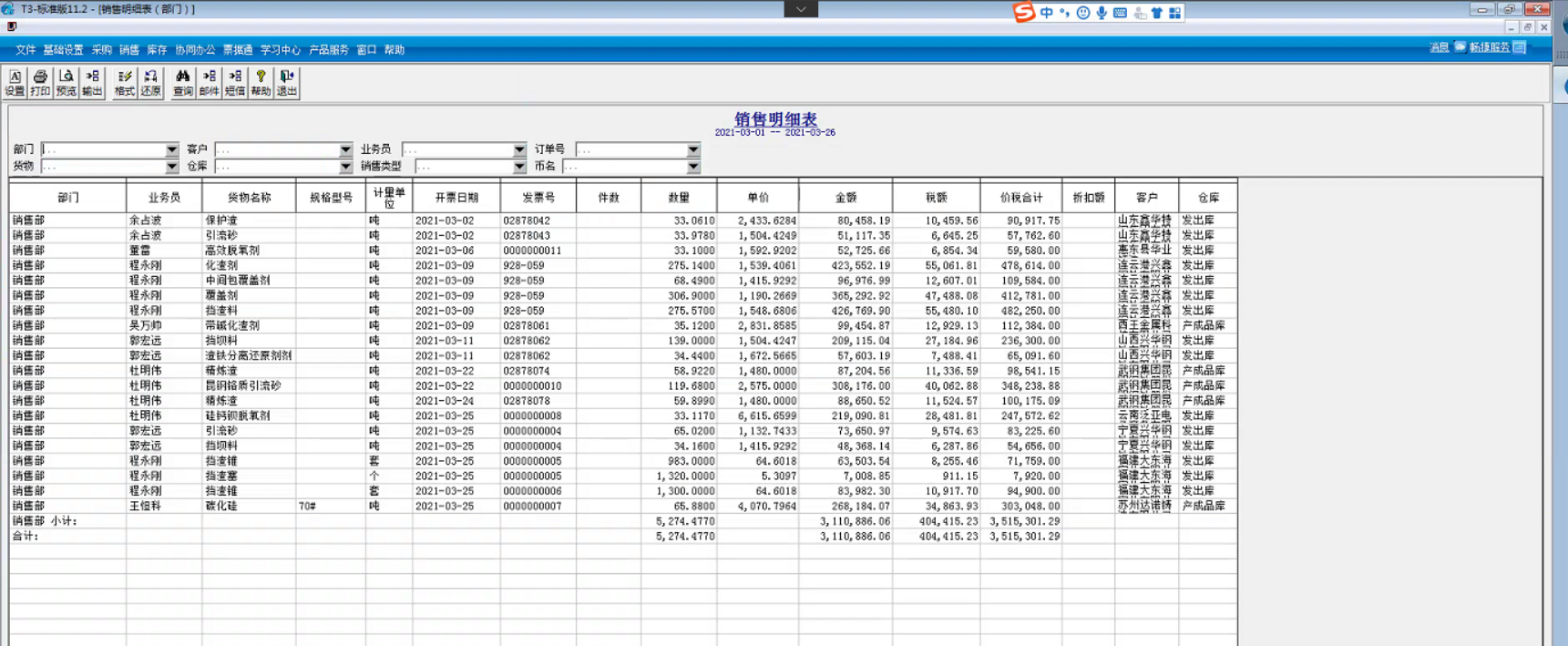
Task: Expand the 客户 customer dropdown
Action: (x=345, y=149)
